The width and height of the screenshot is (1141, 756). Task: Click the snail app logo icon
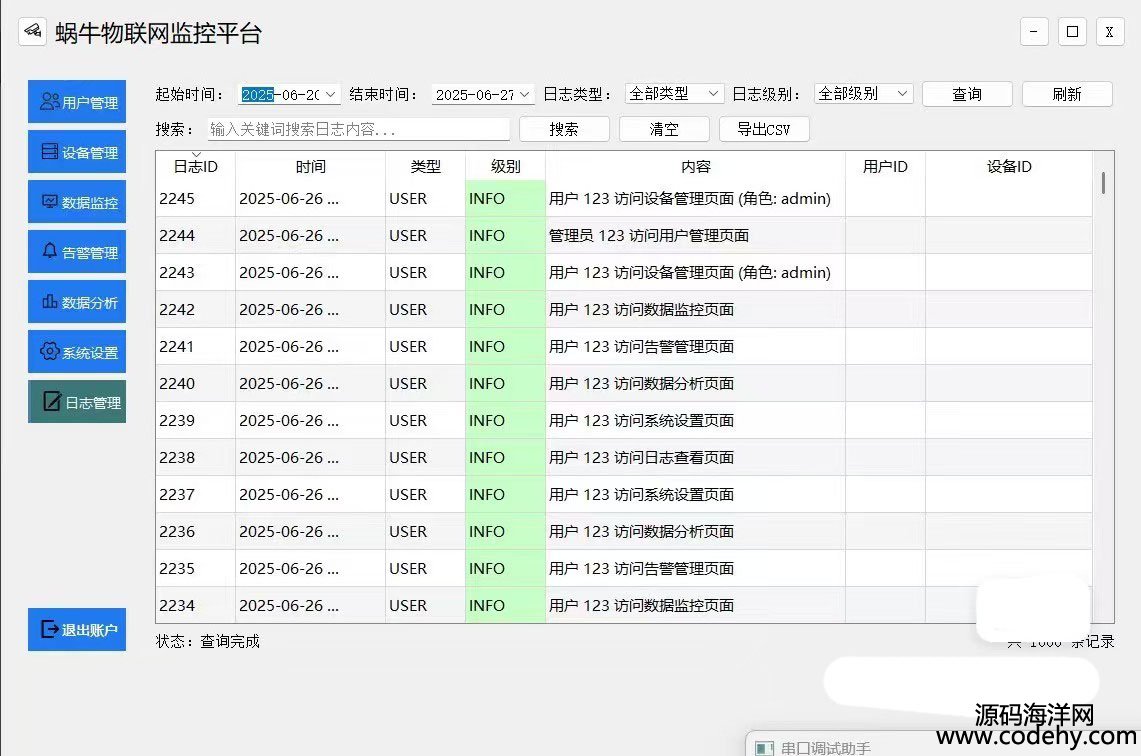[x=32, y=31]
